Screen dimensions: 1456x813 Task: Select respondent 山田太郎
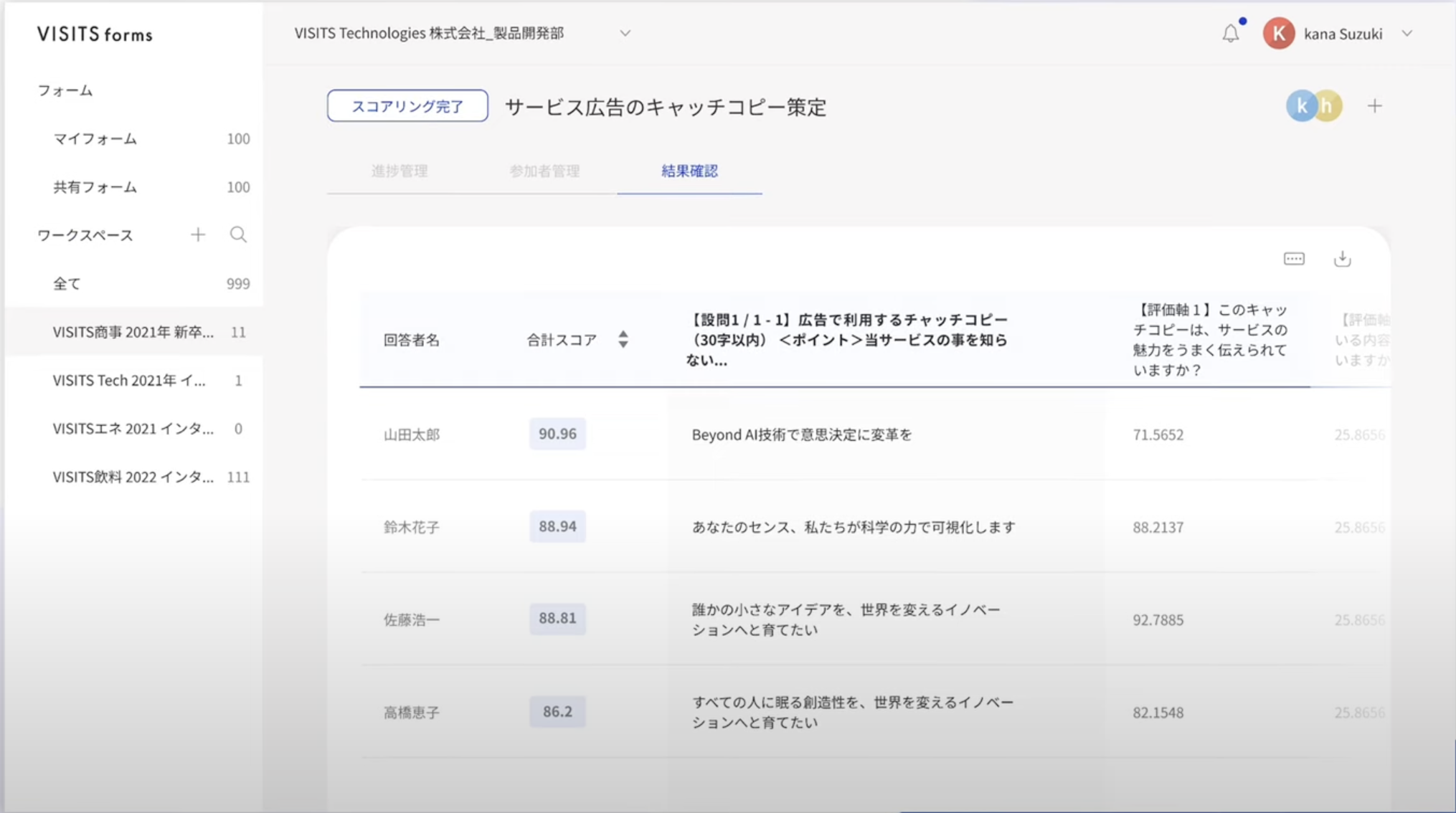pos(411,434)
